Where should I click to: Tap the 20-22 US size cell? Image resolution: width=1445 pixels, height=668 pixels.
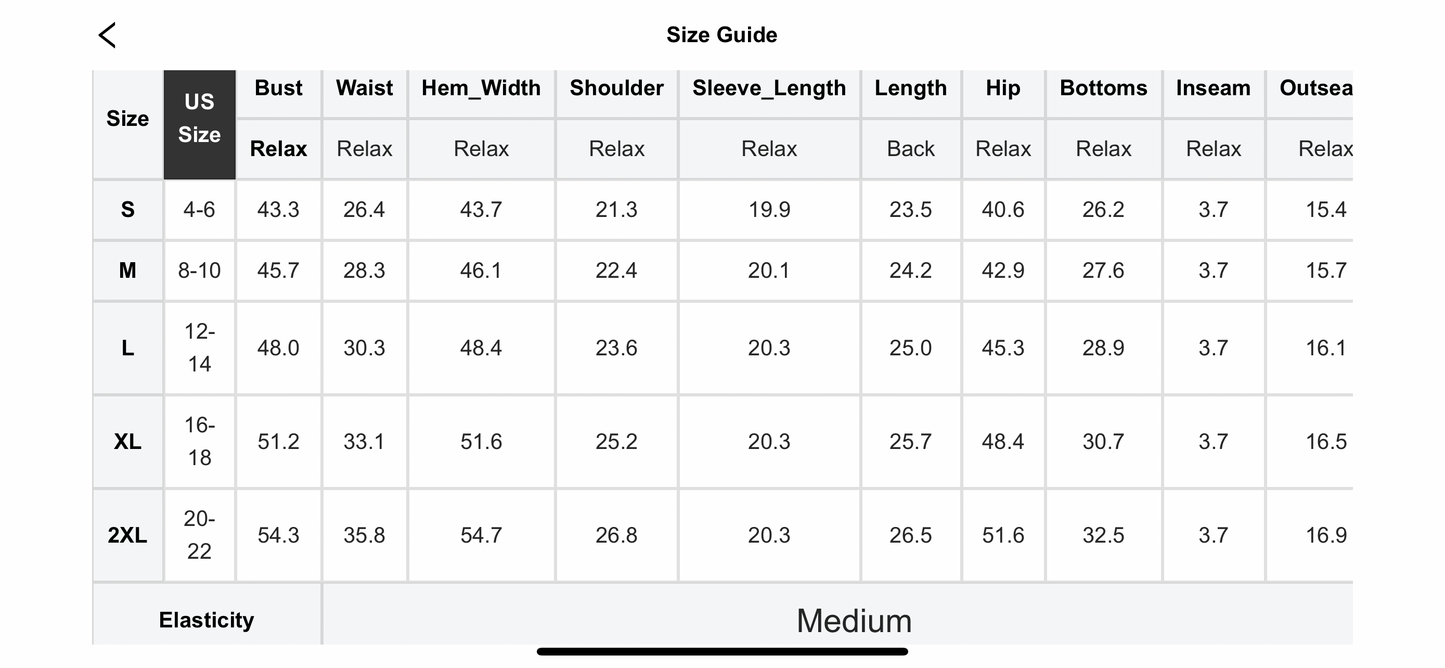pyautogui.click(x=199, y=535)
